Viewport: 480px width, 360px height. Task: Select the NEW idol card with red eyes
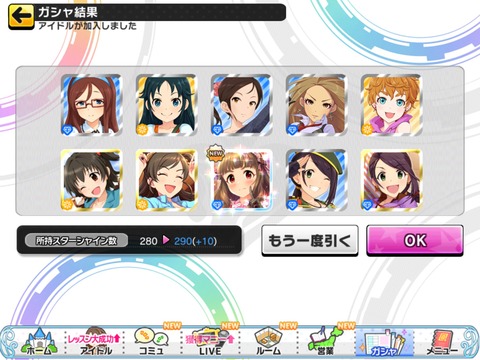241,180
